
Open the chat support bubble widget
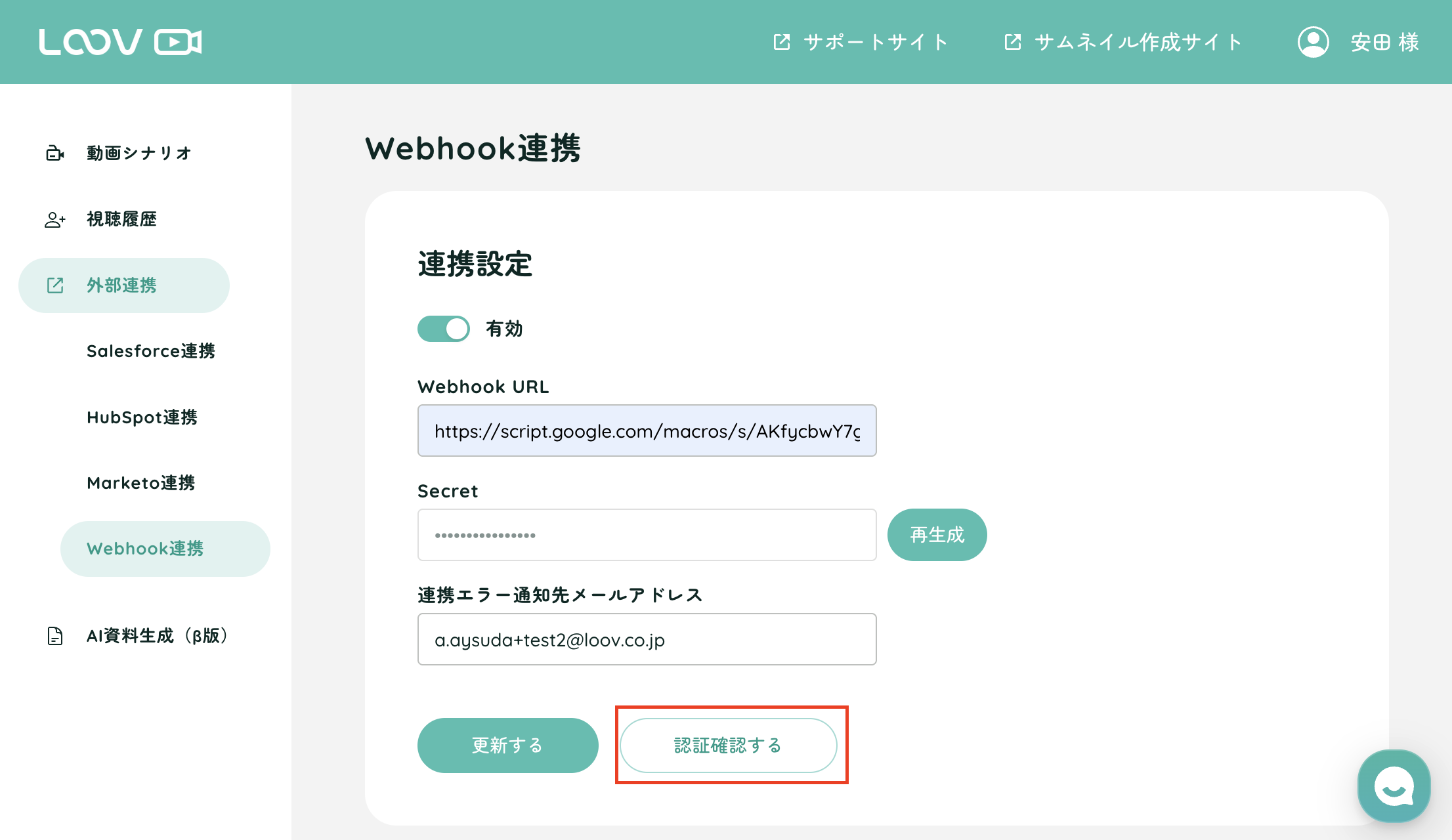1394,786
